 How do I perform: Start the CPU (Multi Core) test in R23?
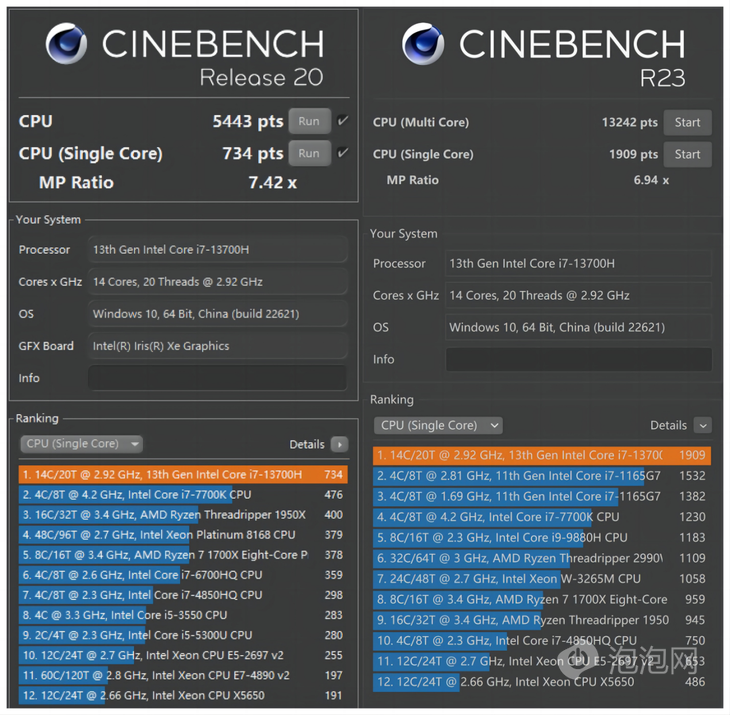coord(687,122)
